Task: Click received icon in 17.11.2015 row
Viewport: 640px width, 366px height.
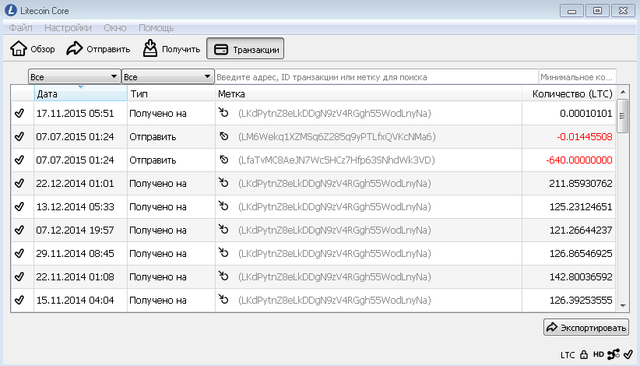Action: point(223,112)
